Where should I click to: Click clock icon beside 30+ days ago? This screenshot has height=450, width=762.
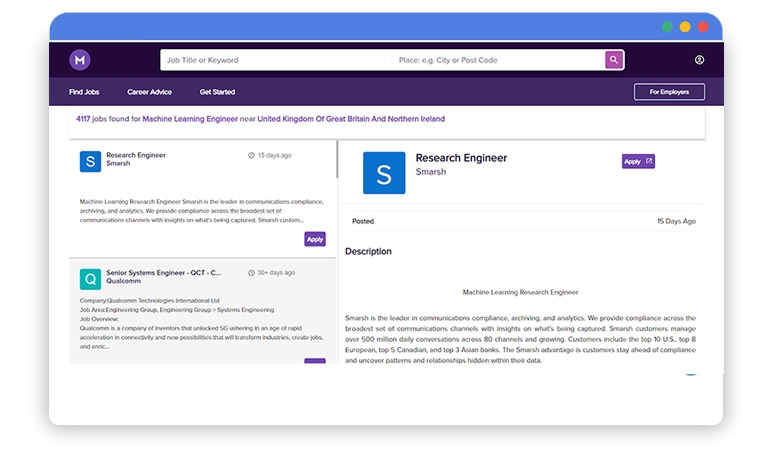tap(251, 272)
